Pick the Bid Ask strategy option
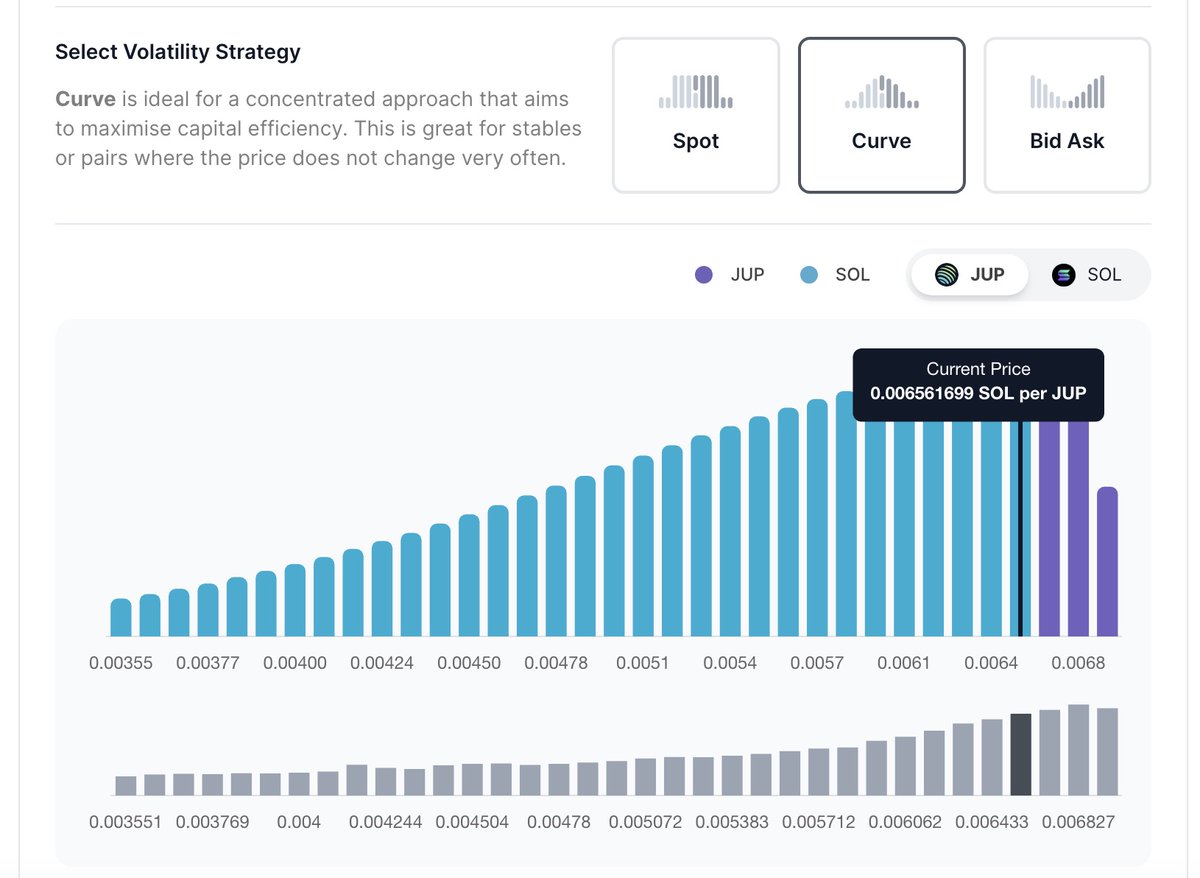This screenshot has width=1200, height=878. [1067, 115]
